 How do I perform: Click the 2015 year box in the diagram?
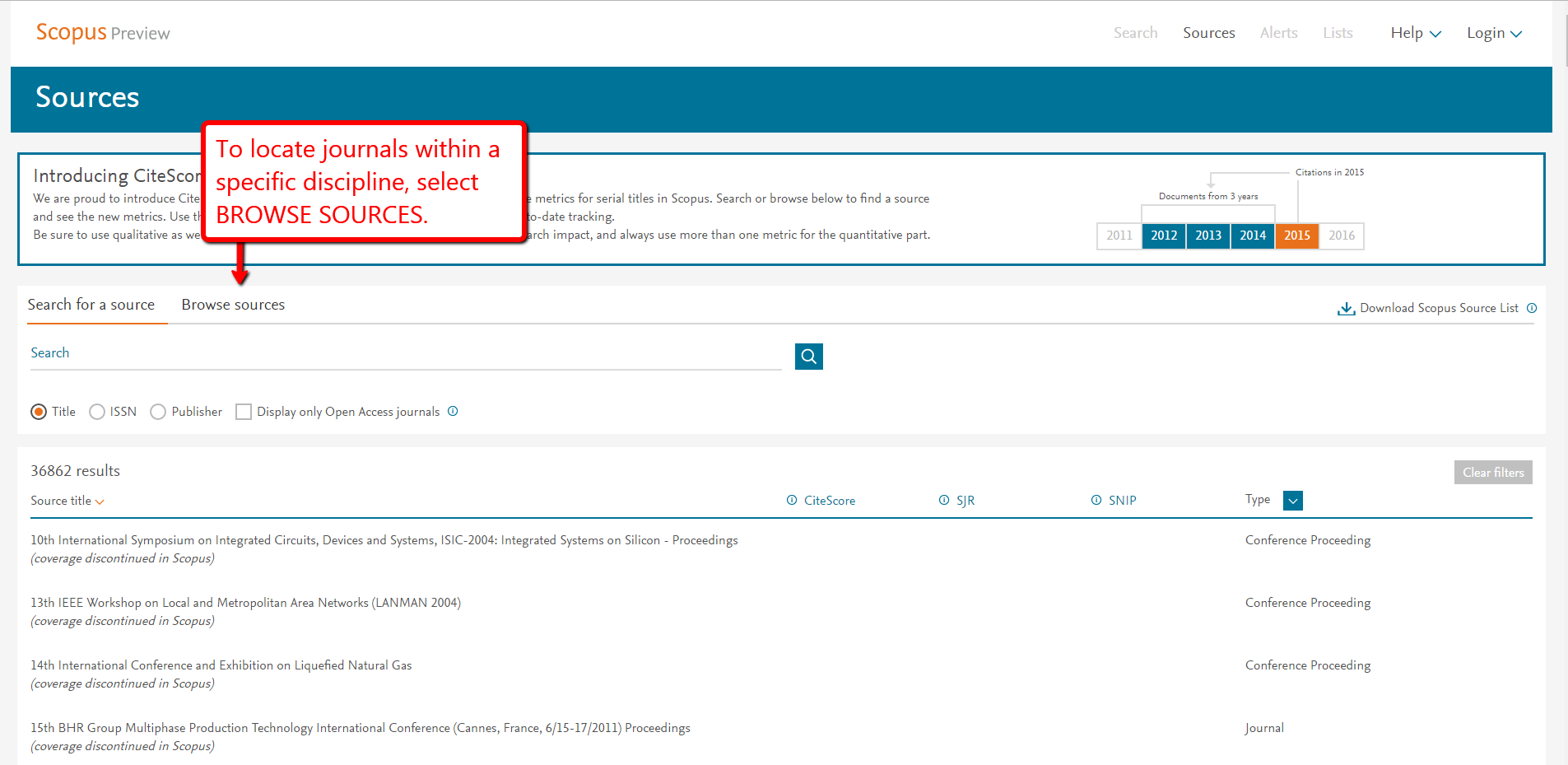(1297, 236)
